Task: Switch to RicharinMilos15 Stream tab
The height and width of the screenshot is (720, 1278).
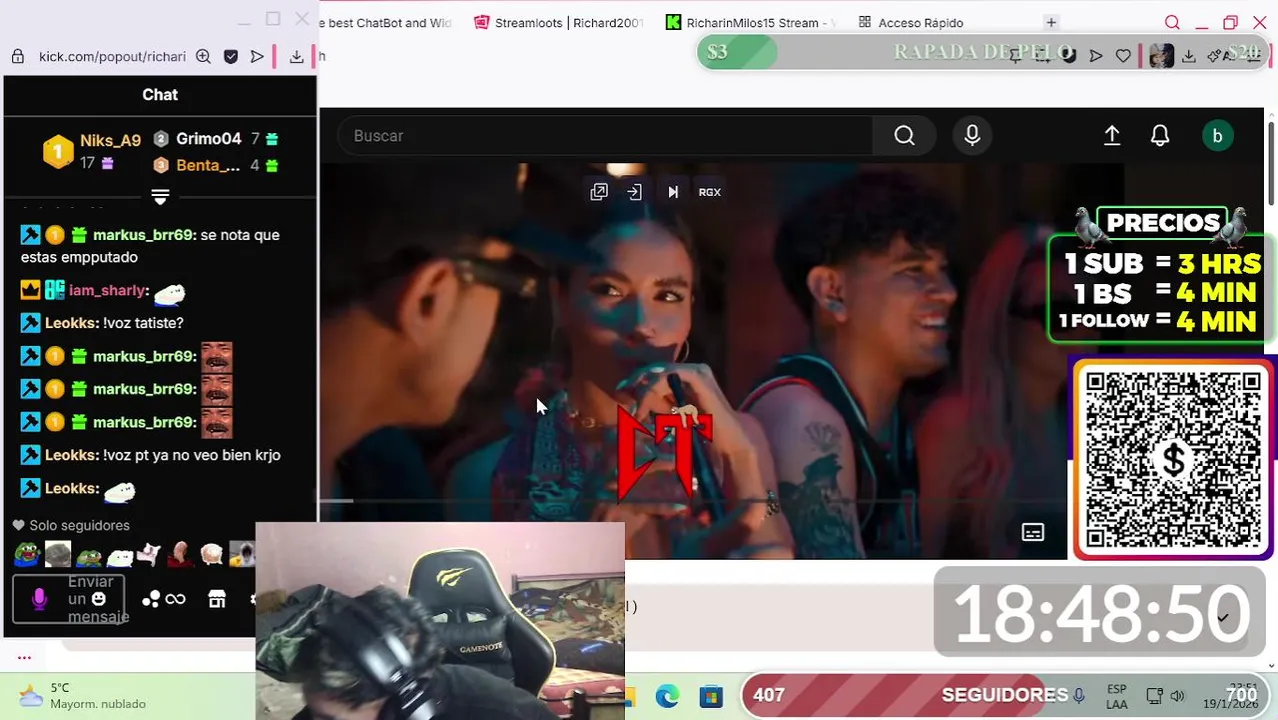Action: tap(751, 22)
